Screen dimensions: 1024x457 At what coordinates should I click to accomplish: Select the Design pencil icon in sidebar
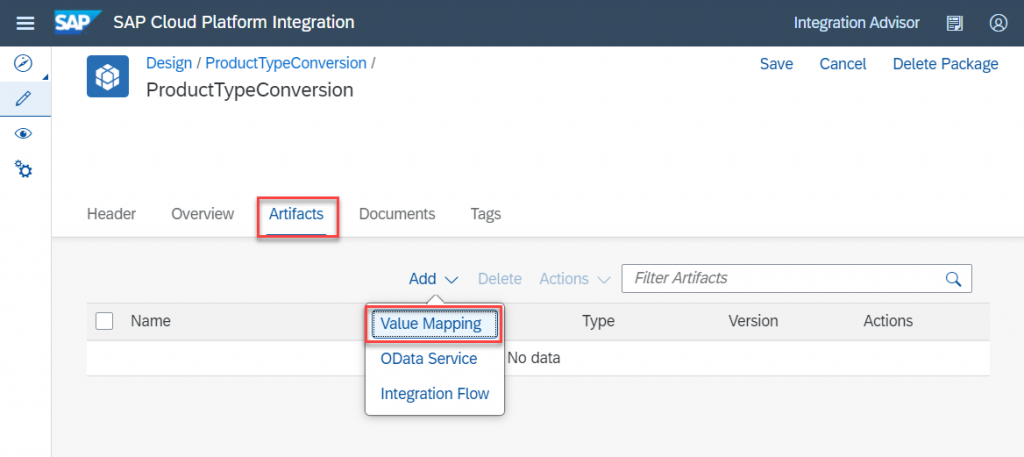coord(24,99)
